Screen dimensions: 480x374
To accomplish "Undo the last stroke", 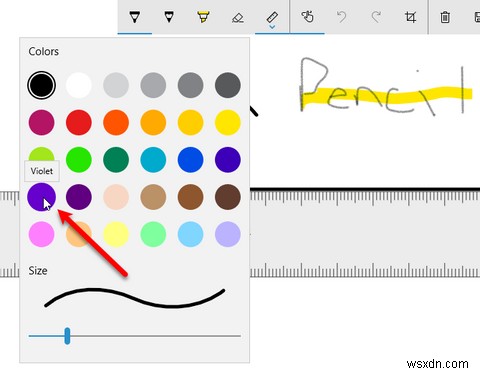I will click(x=342, y=17).
